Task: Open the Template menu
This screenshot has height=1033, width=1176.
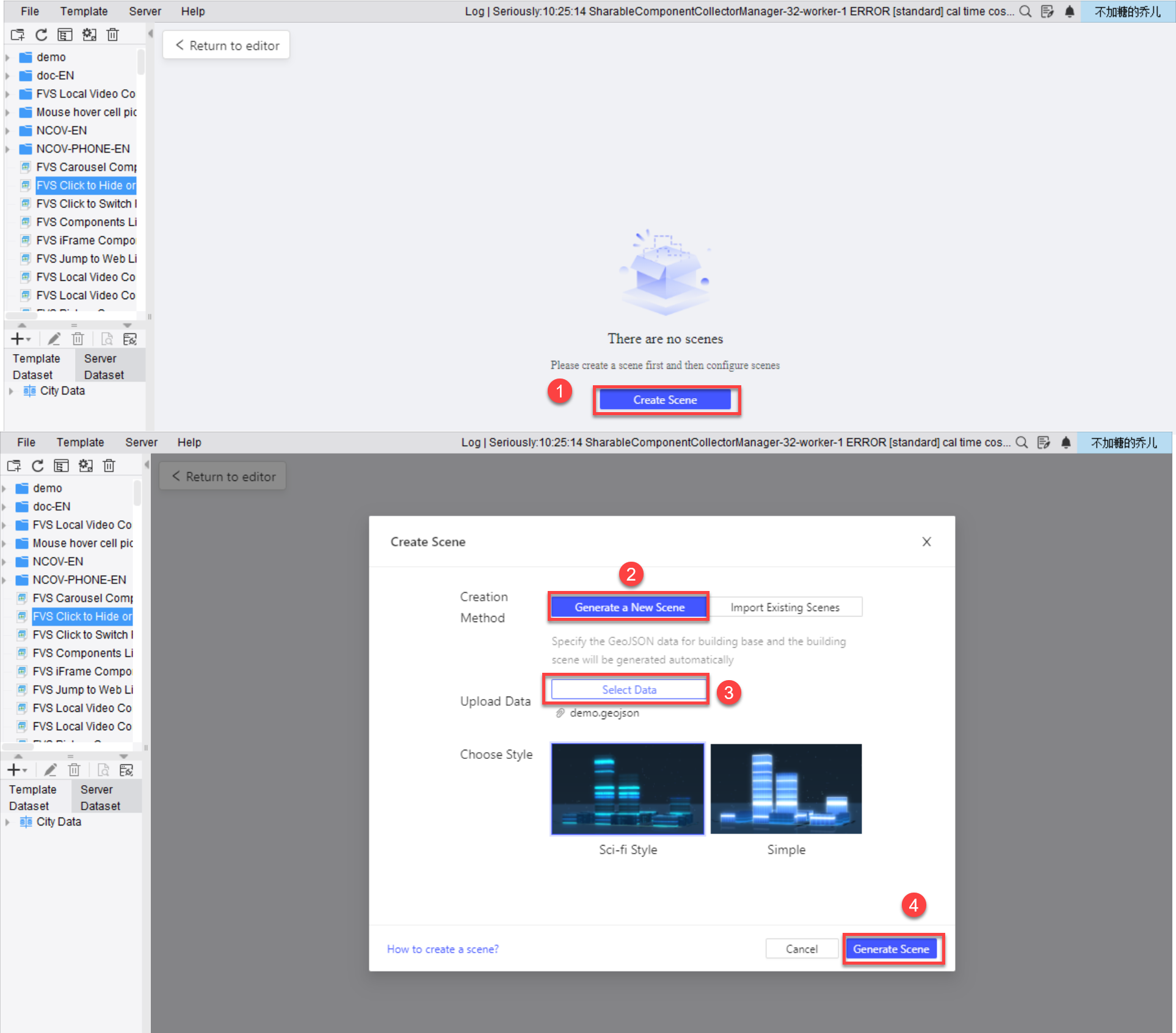Action: tap(84, 11)
